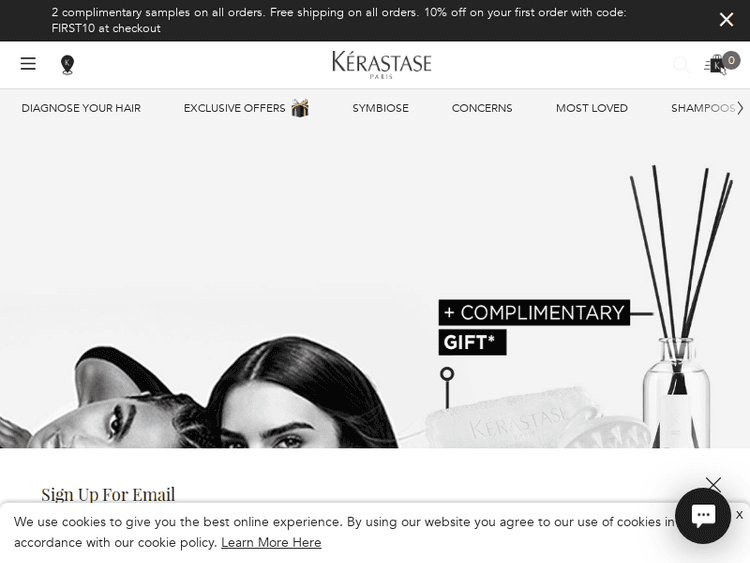Open the live chat bubble

(x=703, y=516)
